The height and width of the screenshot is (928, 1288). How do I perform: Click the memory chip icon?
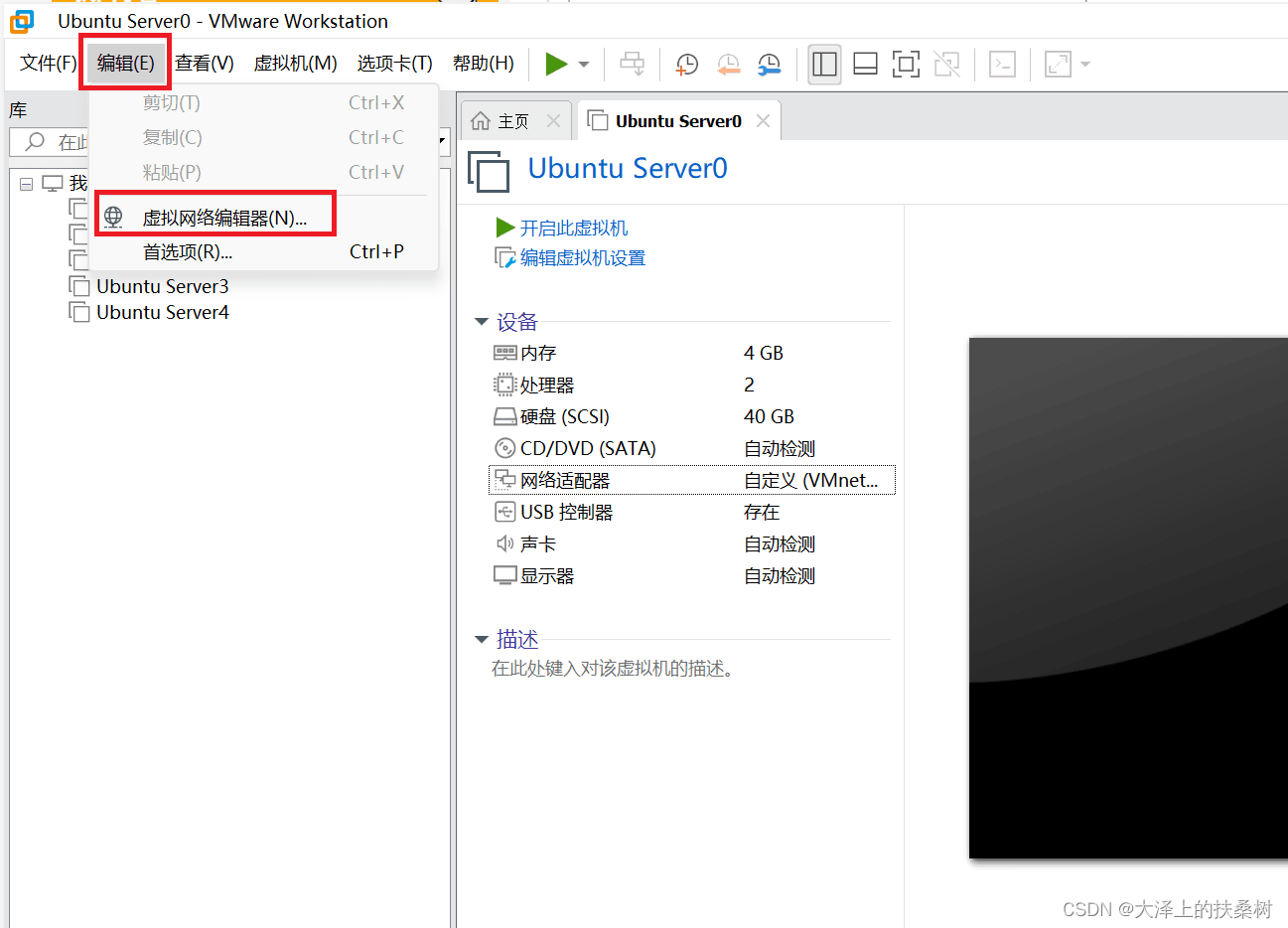coord(505,353)
